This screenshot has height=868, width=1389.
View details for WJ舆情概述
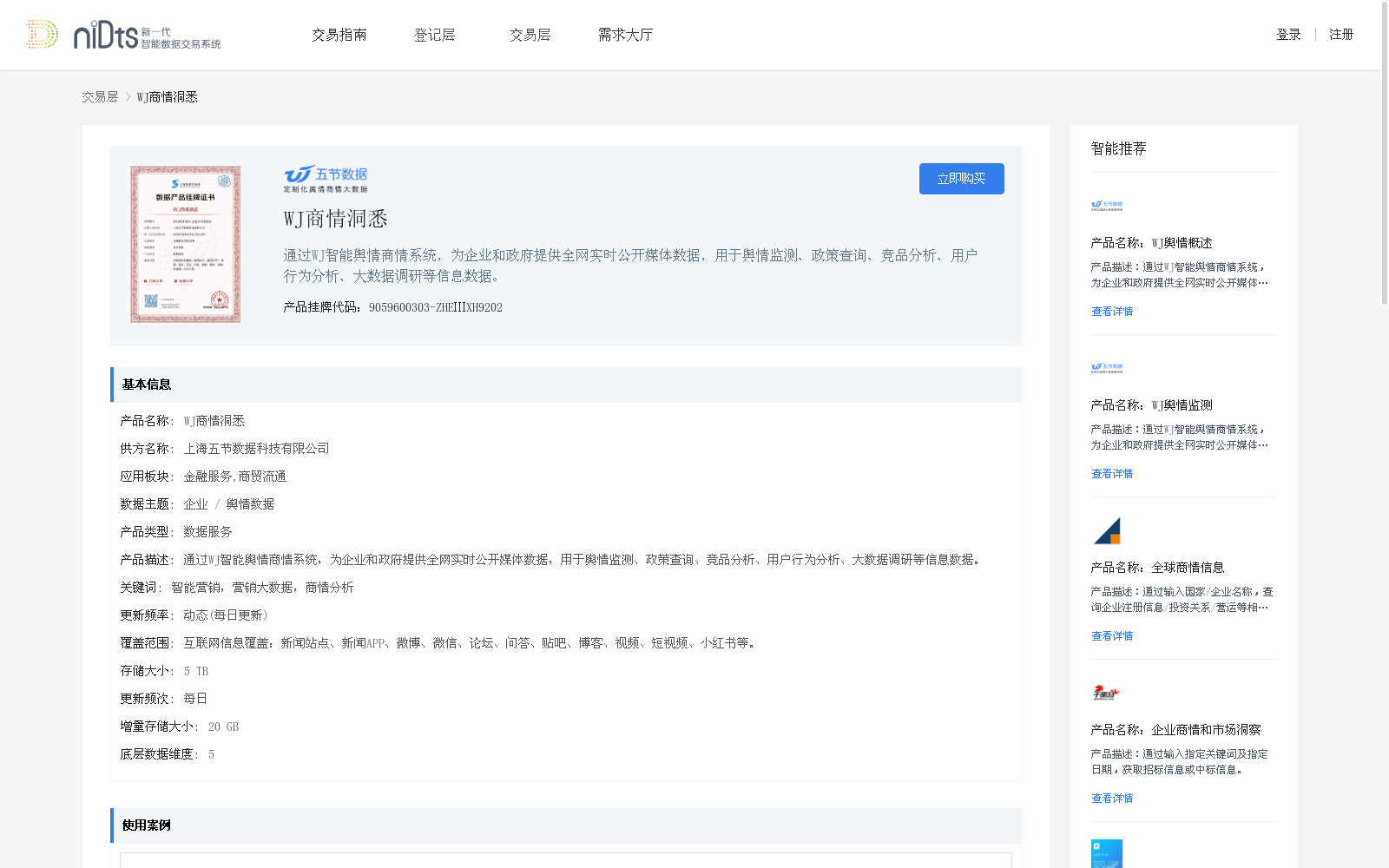click(x=1112, y=312)
